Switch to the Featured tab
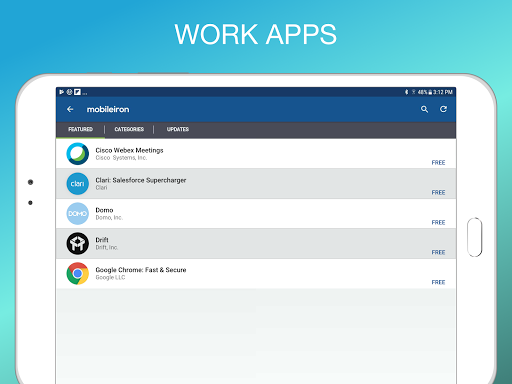Screen dimensions: 512x384 point(80,130)
